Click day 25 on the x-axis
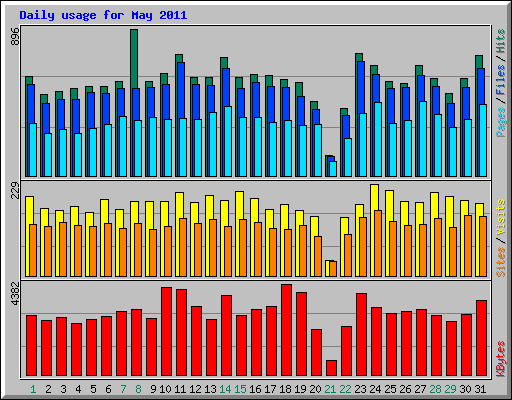 [390, 389]
